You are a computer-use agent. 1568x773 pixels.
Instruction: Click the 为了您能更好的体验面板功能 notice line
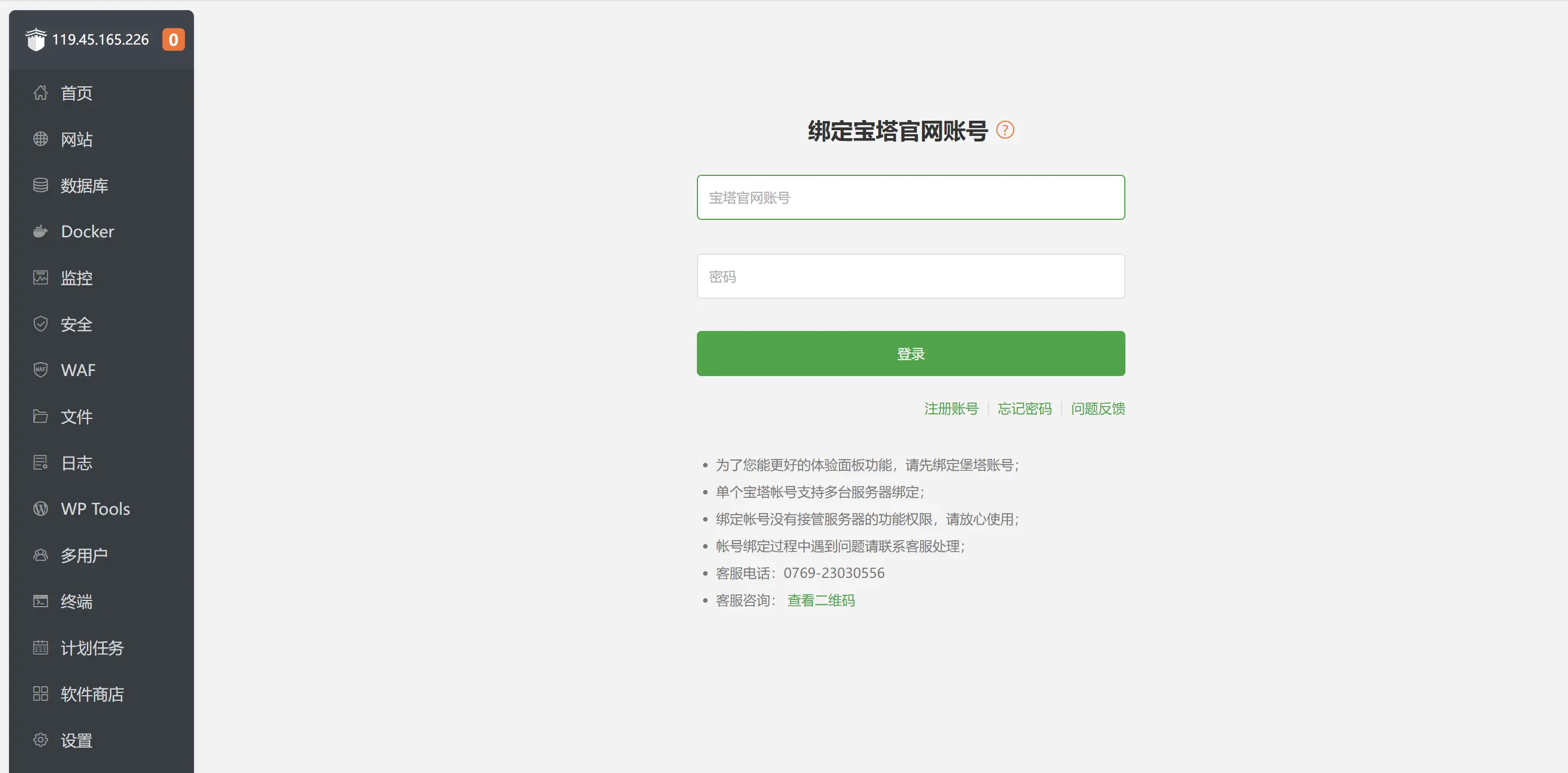pyautogui.click(x=867, y=465)
